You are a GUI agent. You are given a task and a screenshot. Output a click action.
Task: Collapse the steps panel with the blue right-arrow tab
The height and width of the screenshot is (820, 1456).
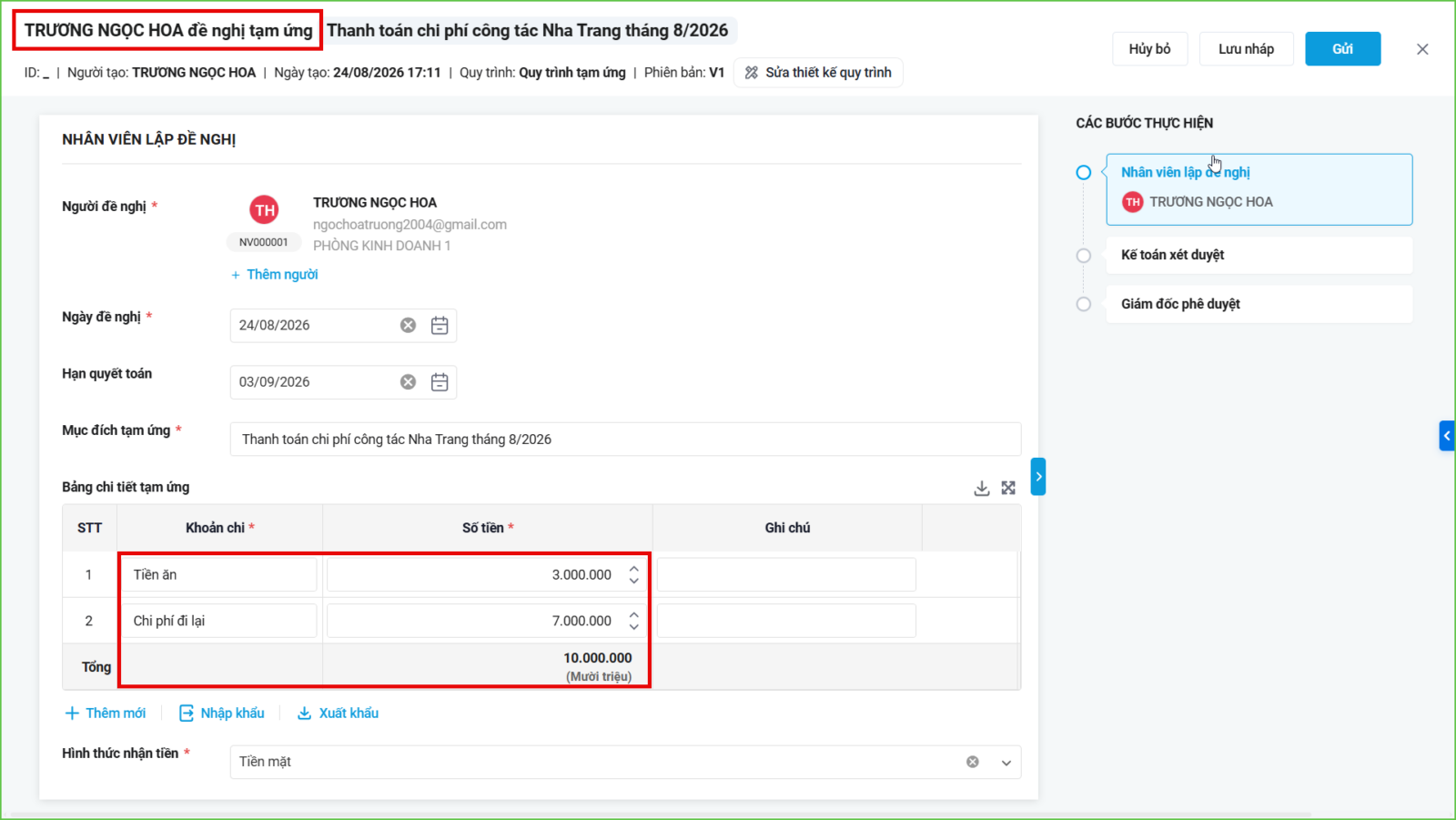[1038, 477]
